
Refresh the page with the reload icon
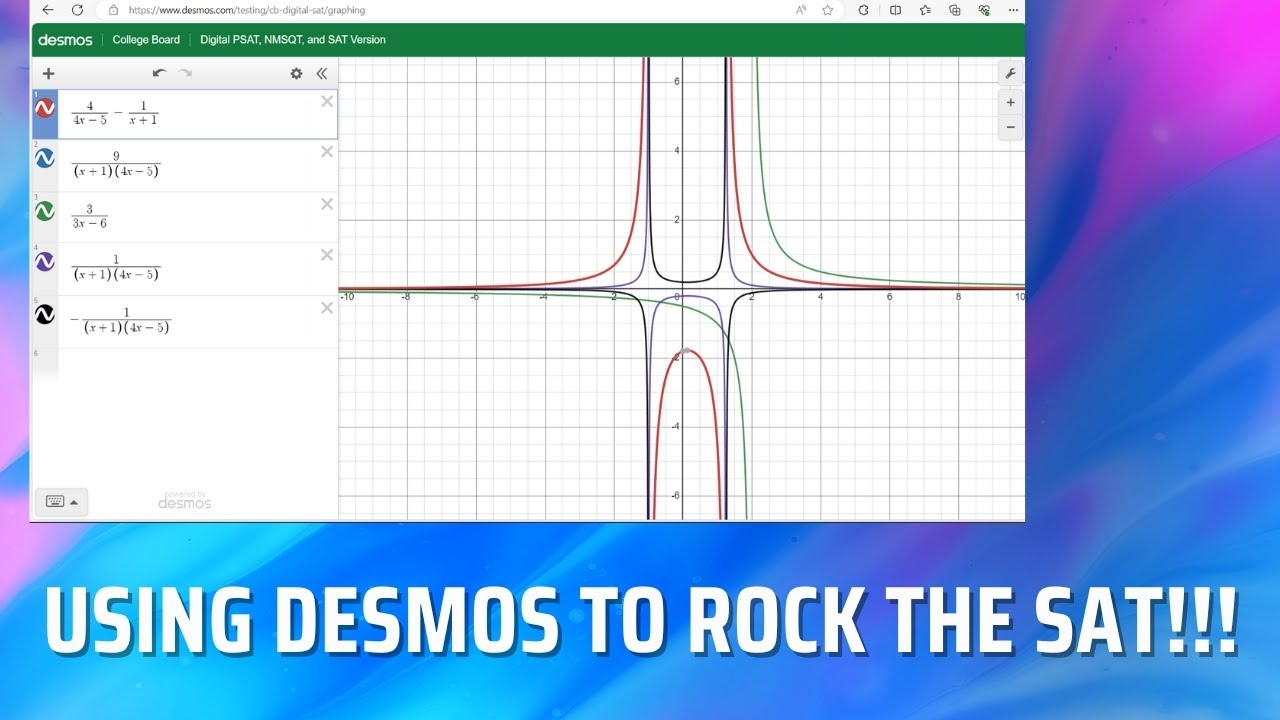point(78,10)
